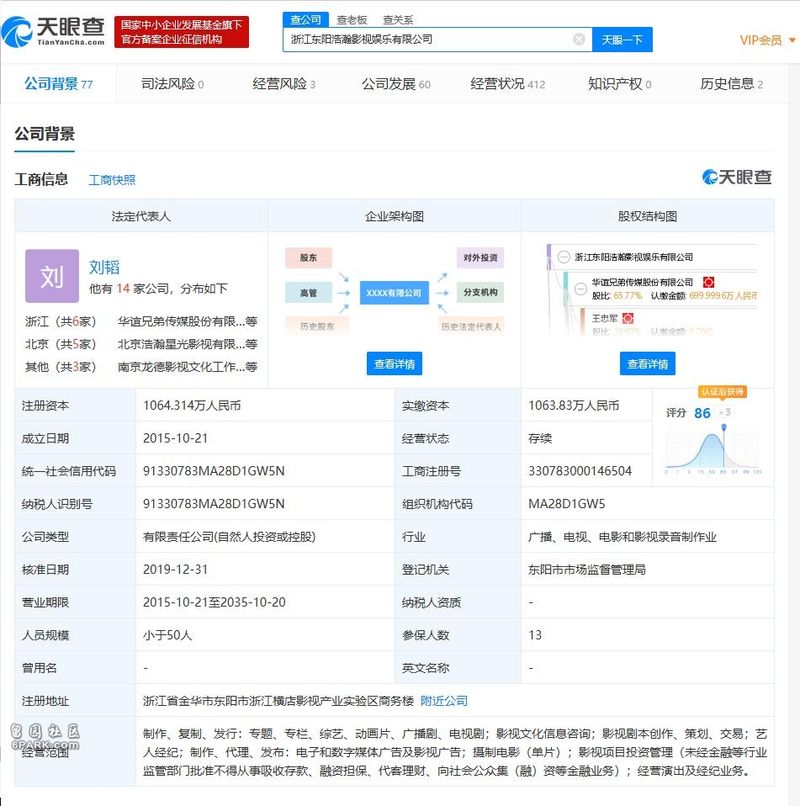The image size is (800, 806).
Task: Click credit code 91330783MA28D1GW5N in 统一社会信用代码 row
Action: coord(214,471)
